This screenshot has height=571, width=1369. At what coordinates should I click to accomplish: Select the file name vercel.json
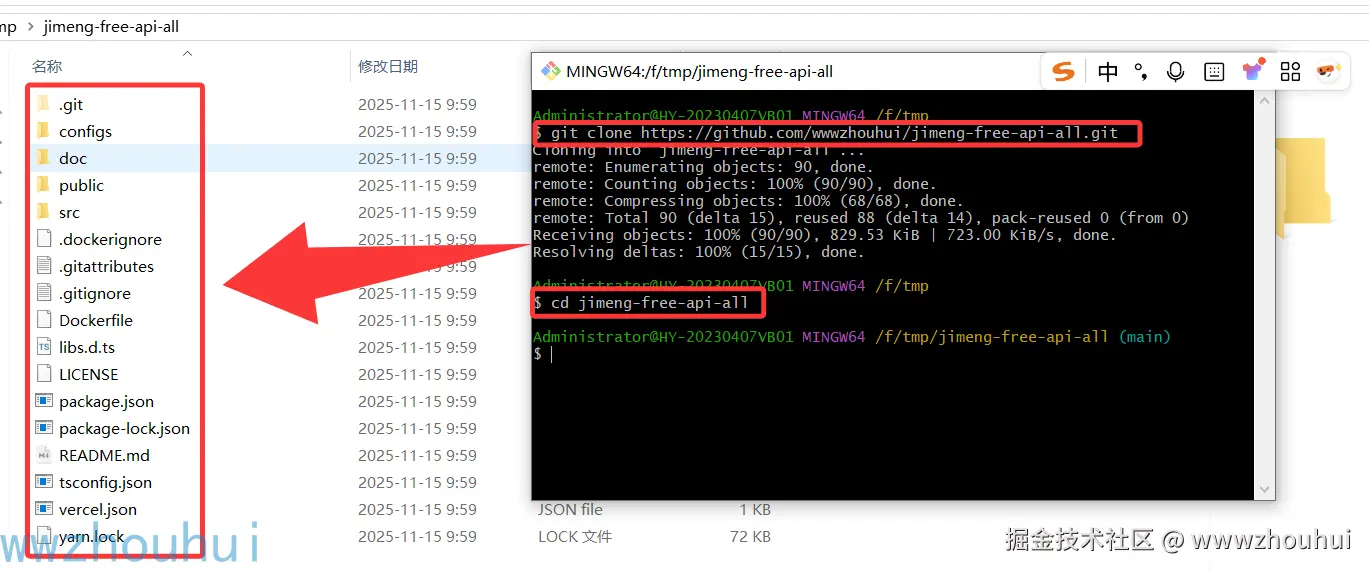click(98, 509)
